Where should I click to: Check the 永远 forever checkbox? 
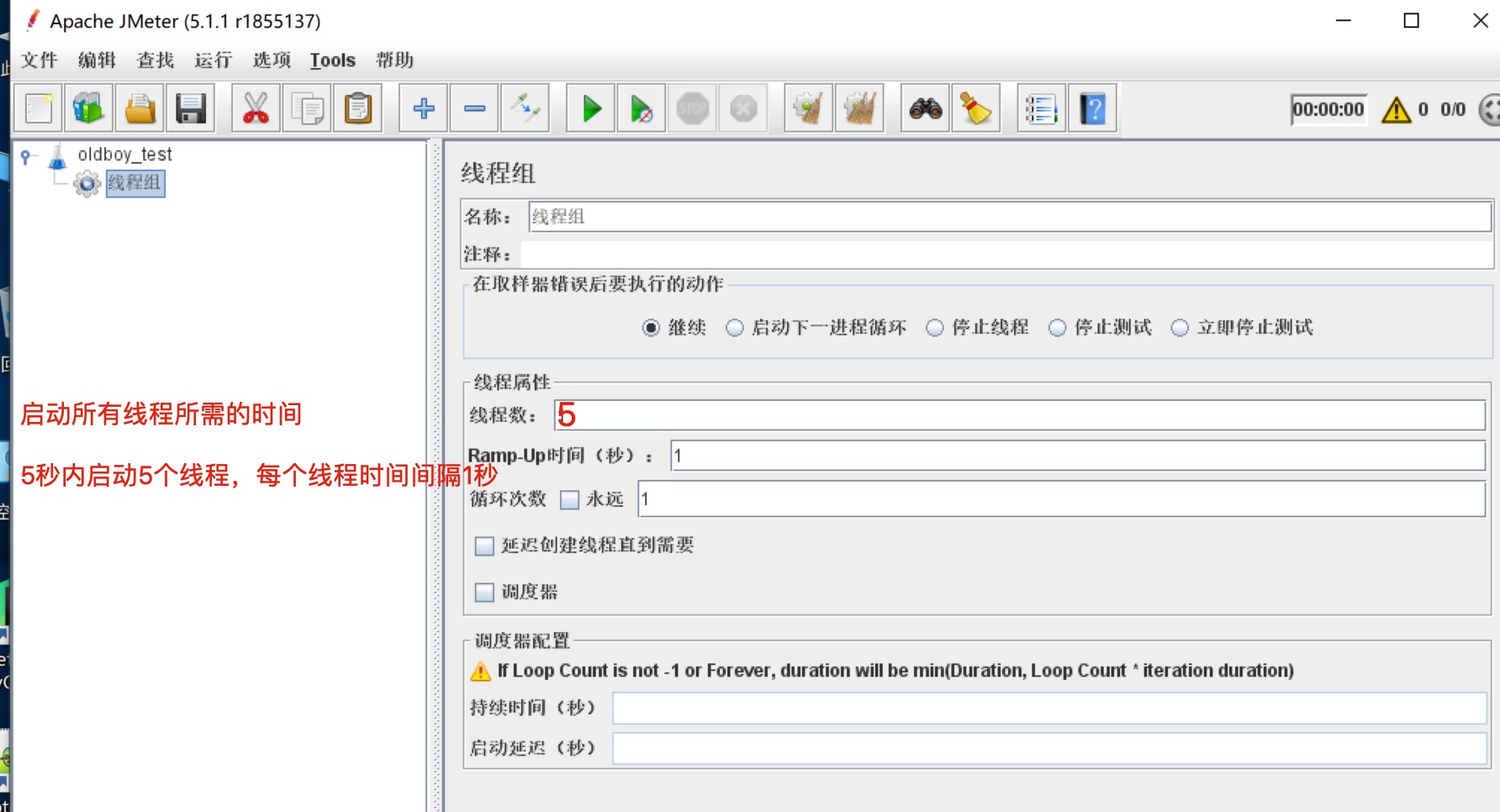pyautogui.click(x=570, y=500)
